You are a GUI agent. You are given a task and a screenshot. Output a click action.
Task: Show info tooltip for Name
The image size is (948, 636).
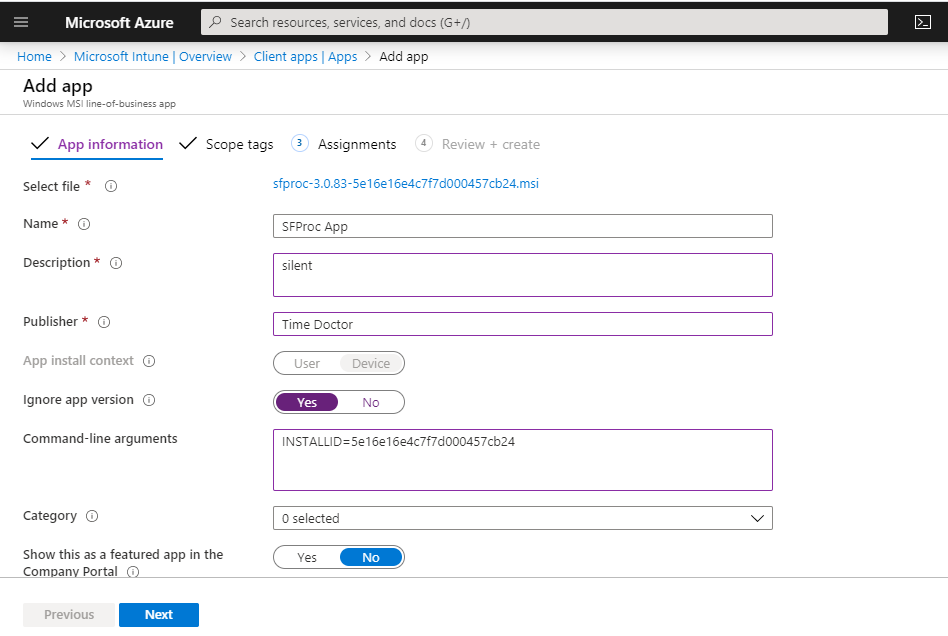point(84,224)
